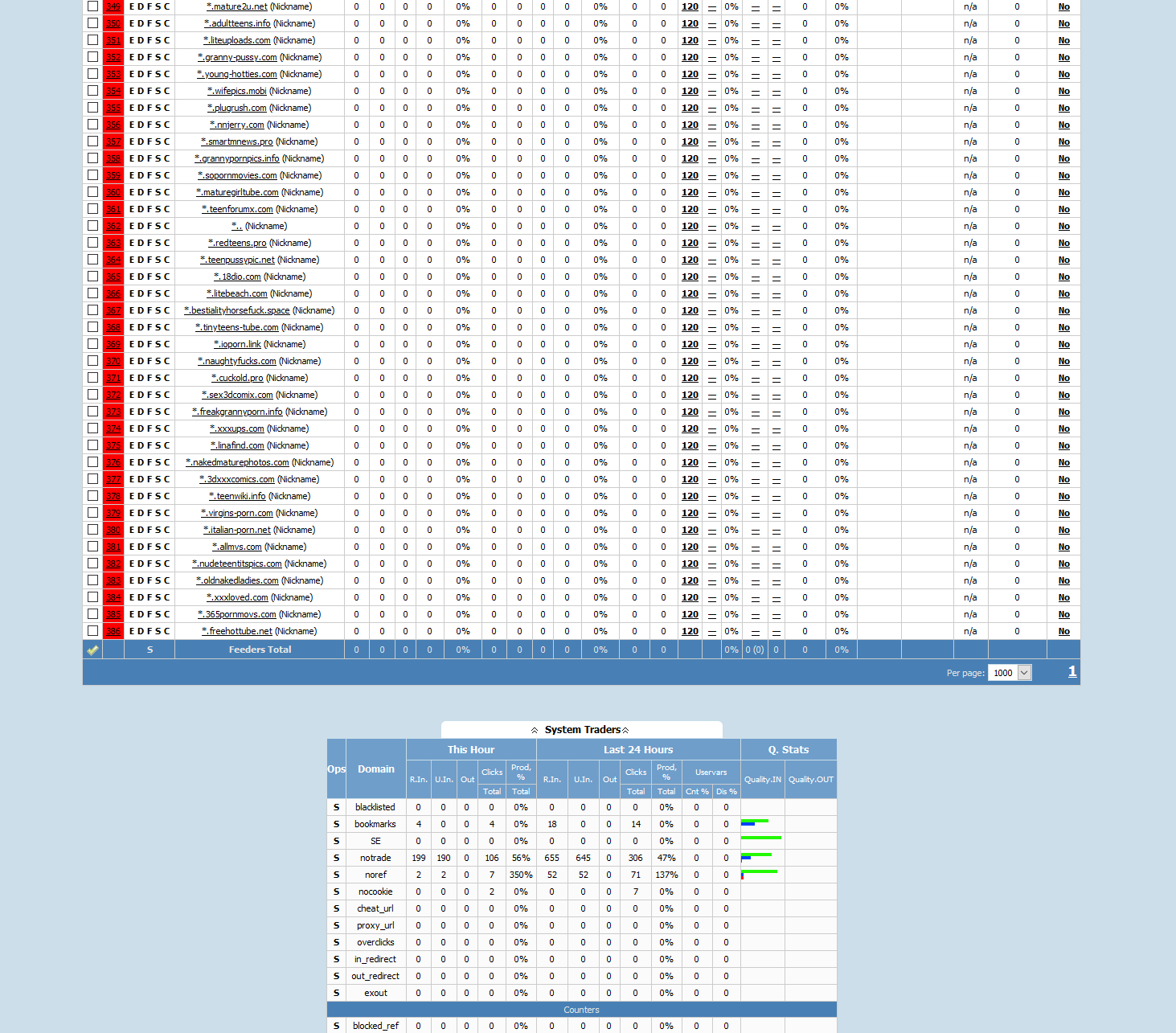Image resolution: width=1176 pixels, height=1033 pixels.
Task: Open the allmvs.com domain link
Action: pos(237,547)
